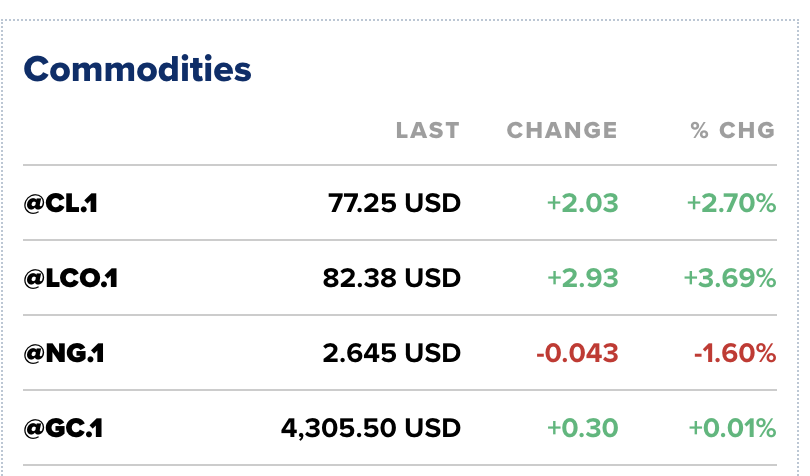Click the 77.25 USD last price
Screen dimensions: 810x476
394,203
